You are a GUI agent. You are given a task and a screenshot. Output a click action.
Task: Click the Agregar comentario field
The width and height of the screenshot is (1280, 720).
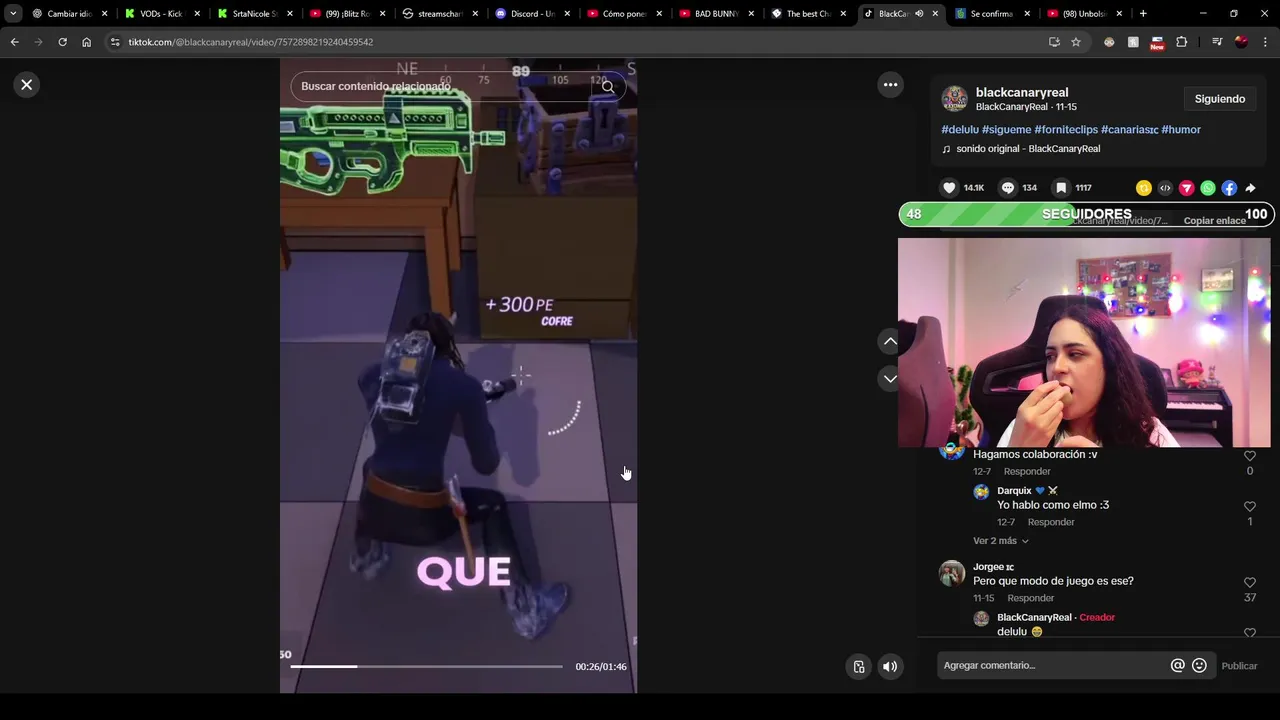click(x=1053, y=666)
